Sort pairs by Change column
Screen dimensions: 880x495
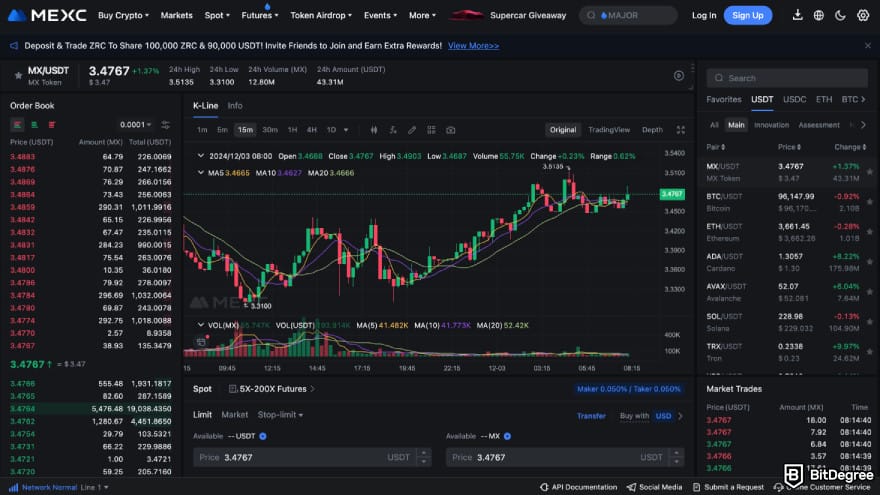point(850,146)
